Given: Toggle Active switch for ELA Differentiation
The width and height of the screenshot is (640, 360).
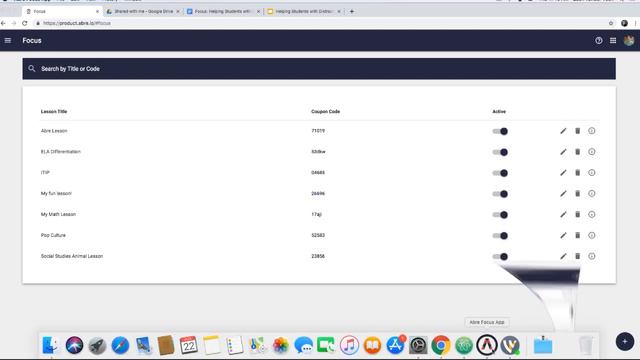Looking at the screenshot, I should (x=500, y=152).
